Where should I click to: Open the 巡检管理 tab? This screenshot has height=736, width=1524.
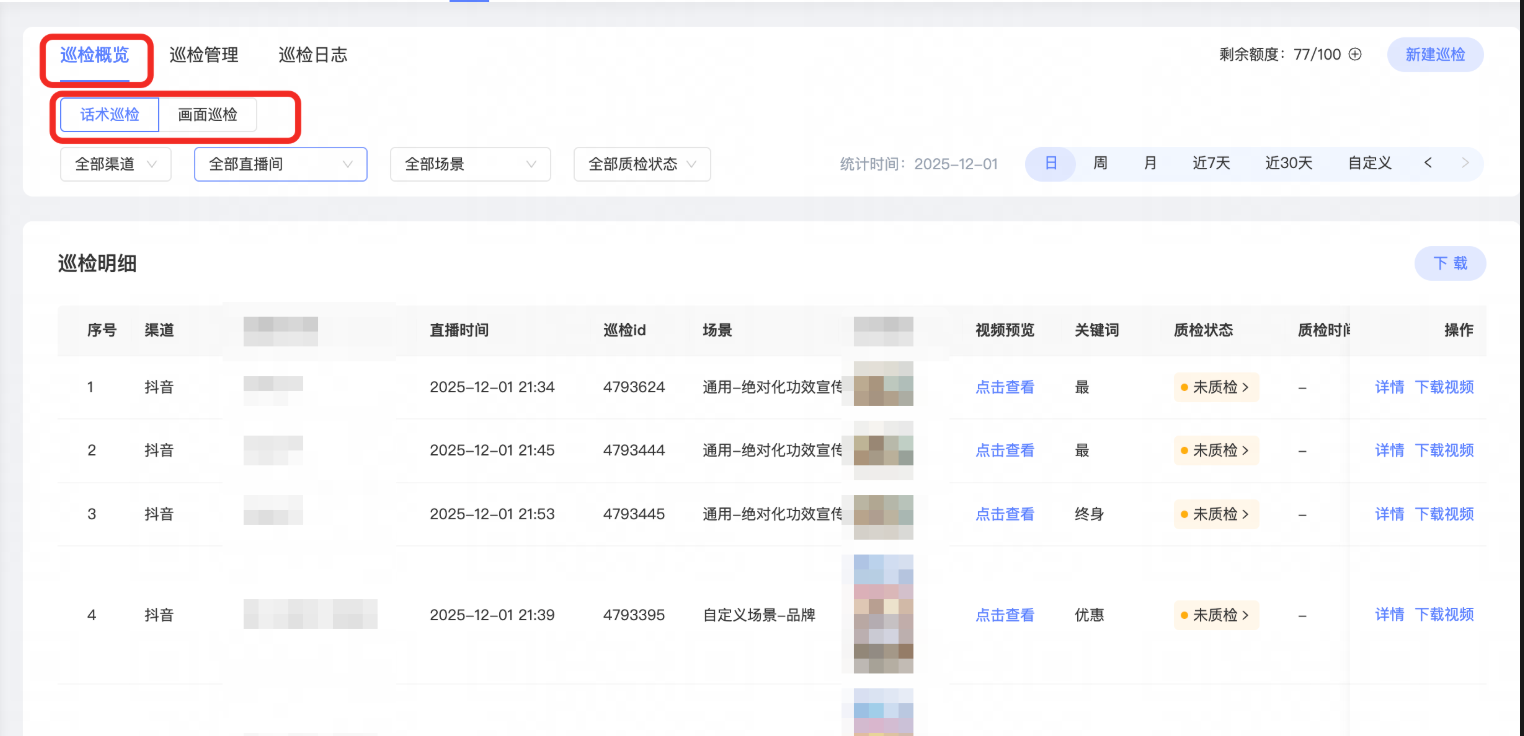[x=204, y=55]
